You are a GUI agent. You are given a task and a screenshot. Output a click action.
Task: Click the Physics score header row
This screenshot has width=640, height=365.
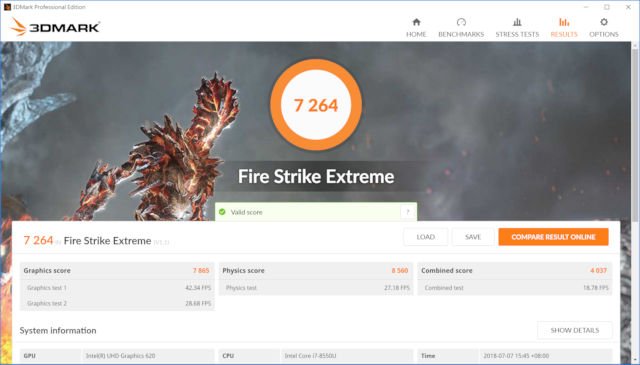click(316, 270)
